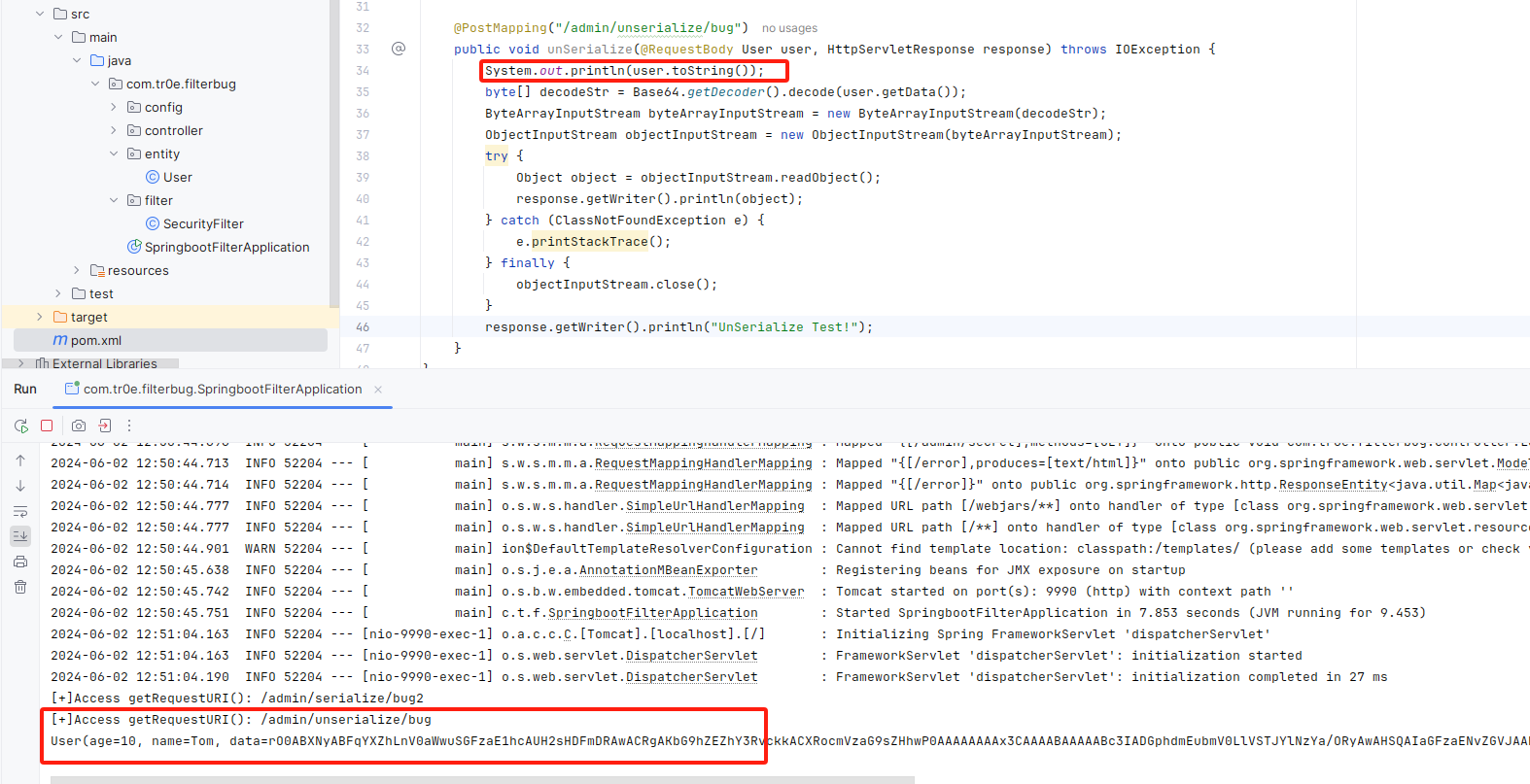Select the Run tool window label
The width and height of the screenshot is (1530, 784).
(25, 389)
